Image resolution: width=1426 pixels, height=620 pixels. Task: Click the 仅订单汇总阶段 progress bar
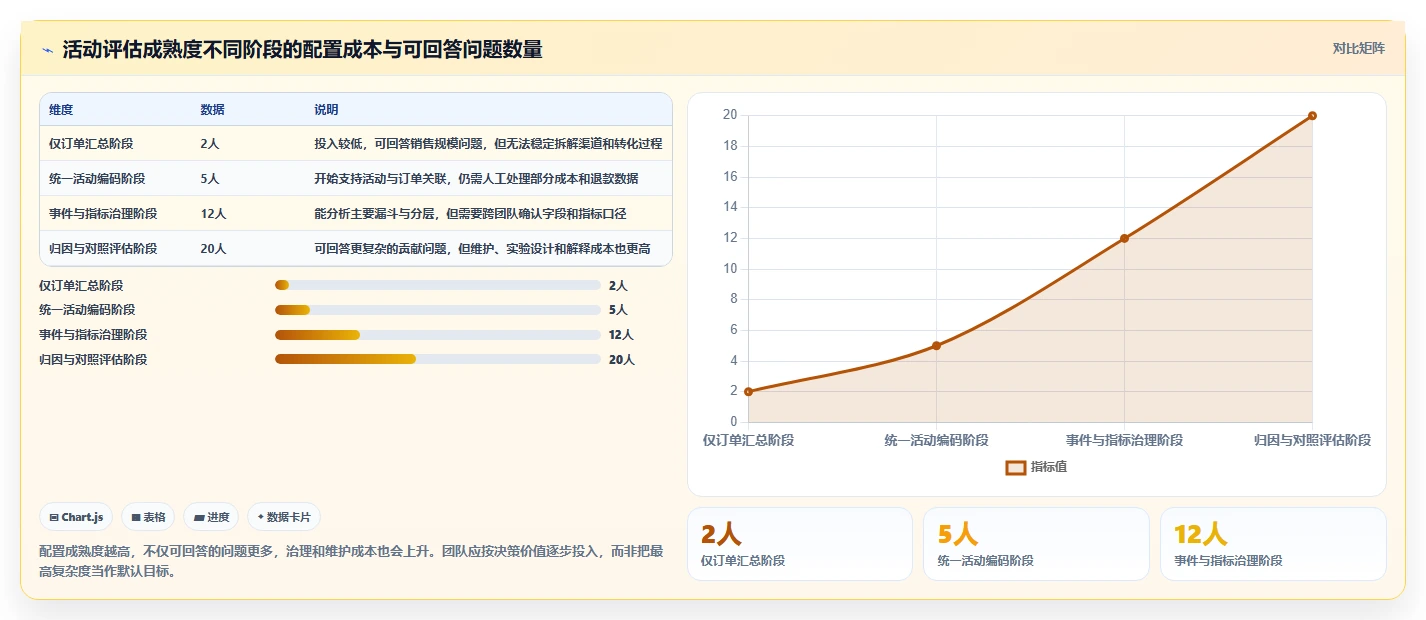[x=438, y=285]
